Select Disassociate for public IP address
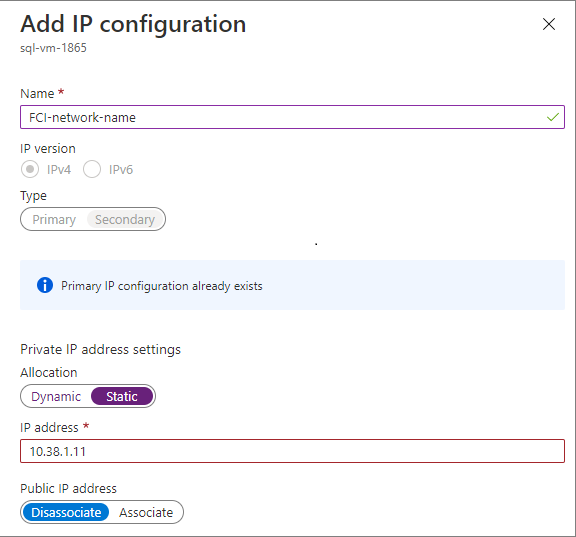 [x=66, y=512]
